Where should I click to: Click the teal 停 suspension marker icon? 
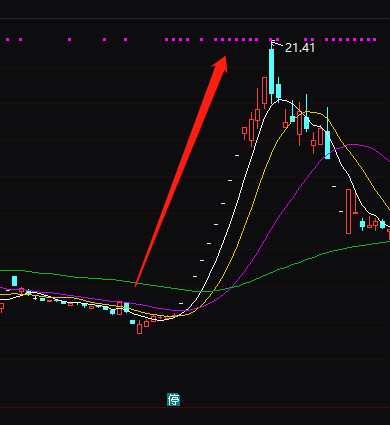(173, 399)
